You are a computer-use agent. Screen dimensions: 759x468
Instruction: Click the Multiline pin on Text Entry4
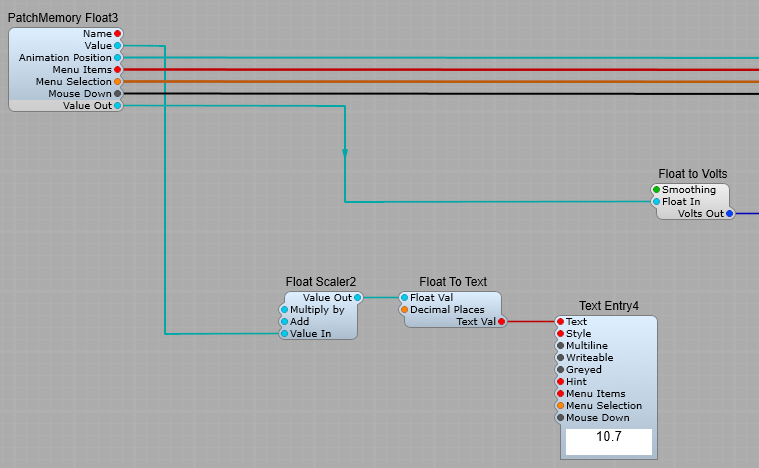[x=561, y=346]
